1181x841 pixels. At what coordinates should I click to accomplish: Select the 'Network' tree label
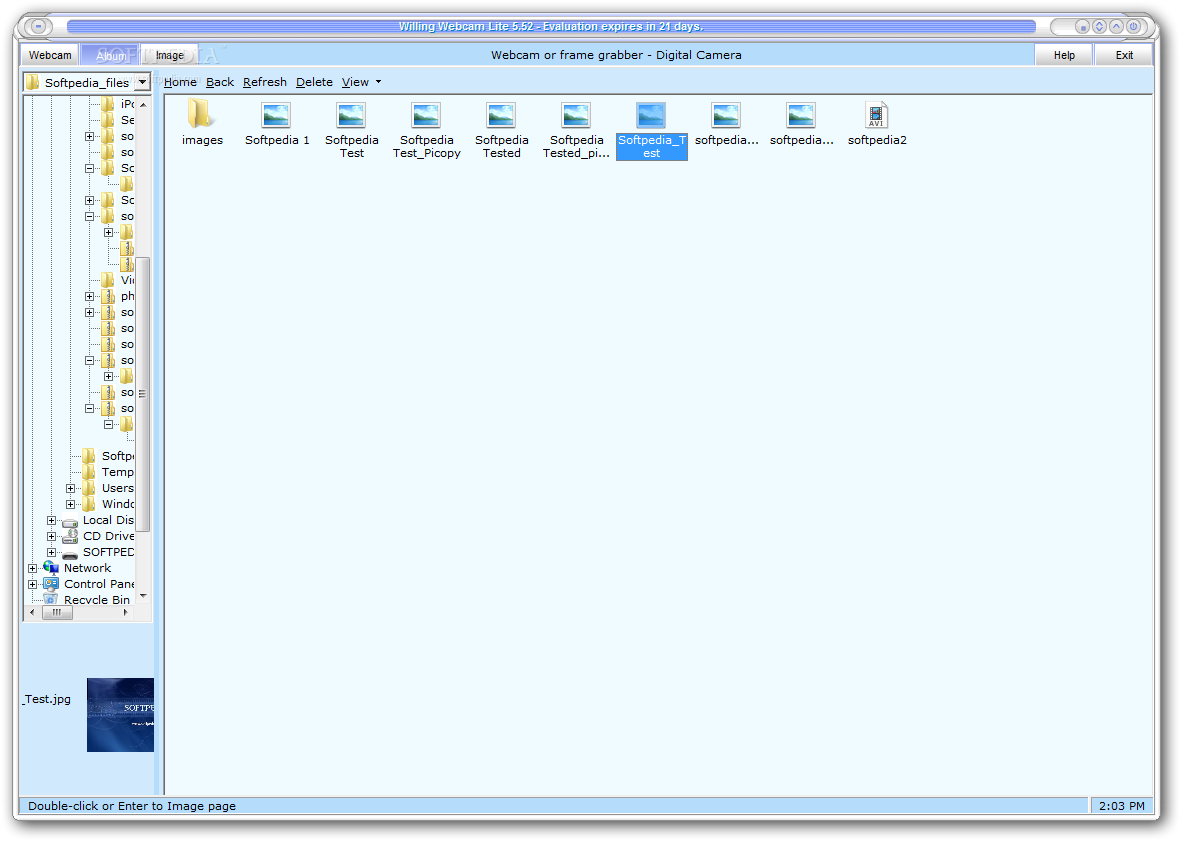click(x=87, y=568)
